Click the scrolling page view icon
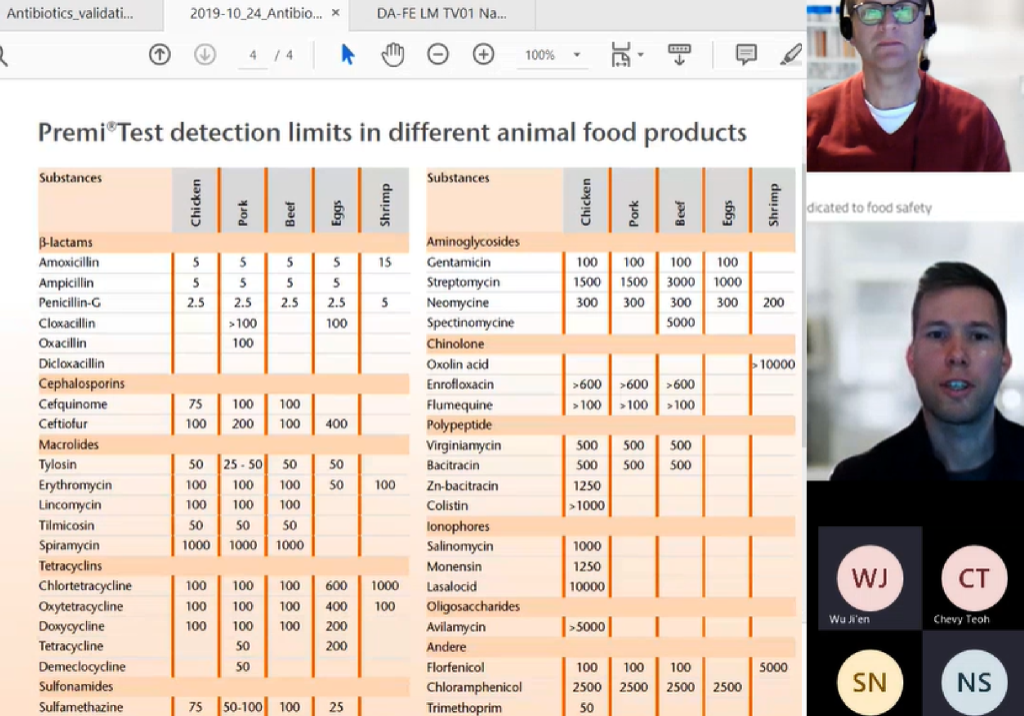The width and height of the screenshot is (1024, 716). [x=679, y=54]
